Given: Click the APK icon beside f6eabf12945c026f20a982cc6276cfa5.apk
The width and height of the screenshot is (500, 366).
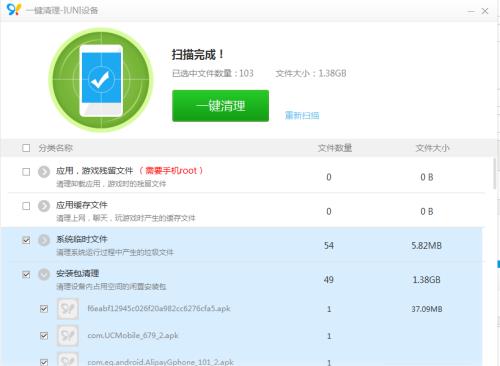Looking at the screenshot, I should [68, 309].
